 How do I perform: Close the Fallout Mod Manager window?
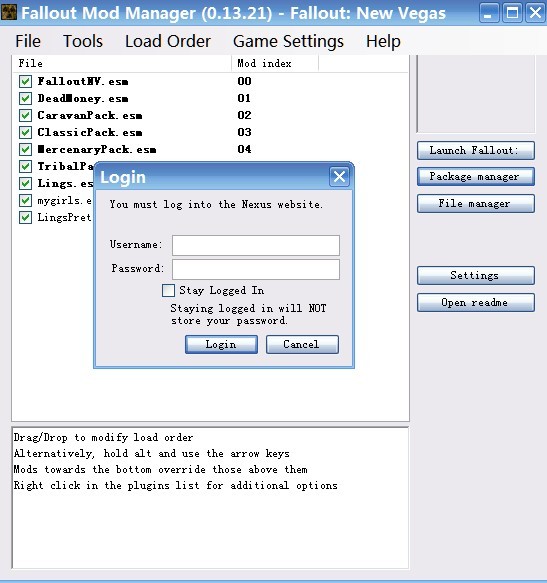coord(535,13)
